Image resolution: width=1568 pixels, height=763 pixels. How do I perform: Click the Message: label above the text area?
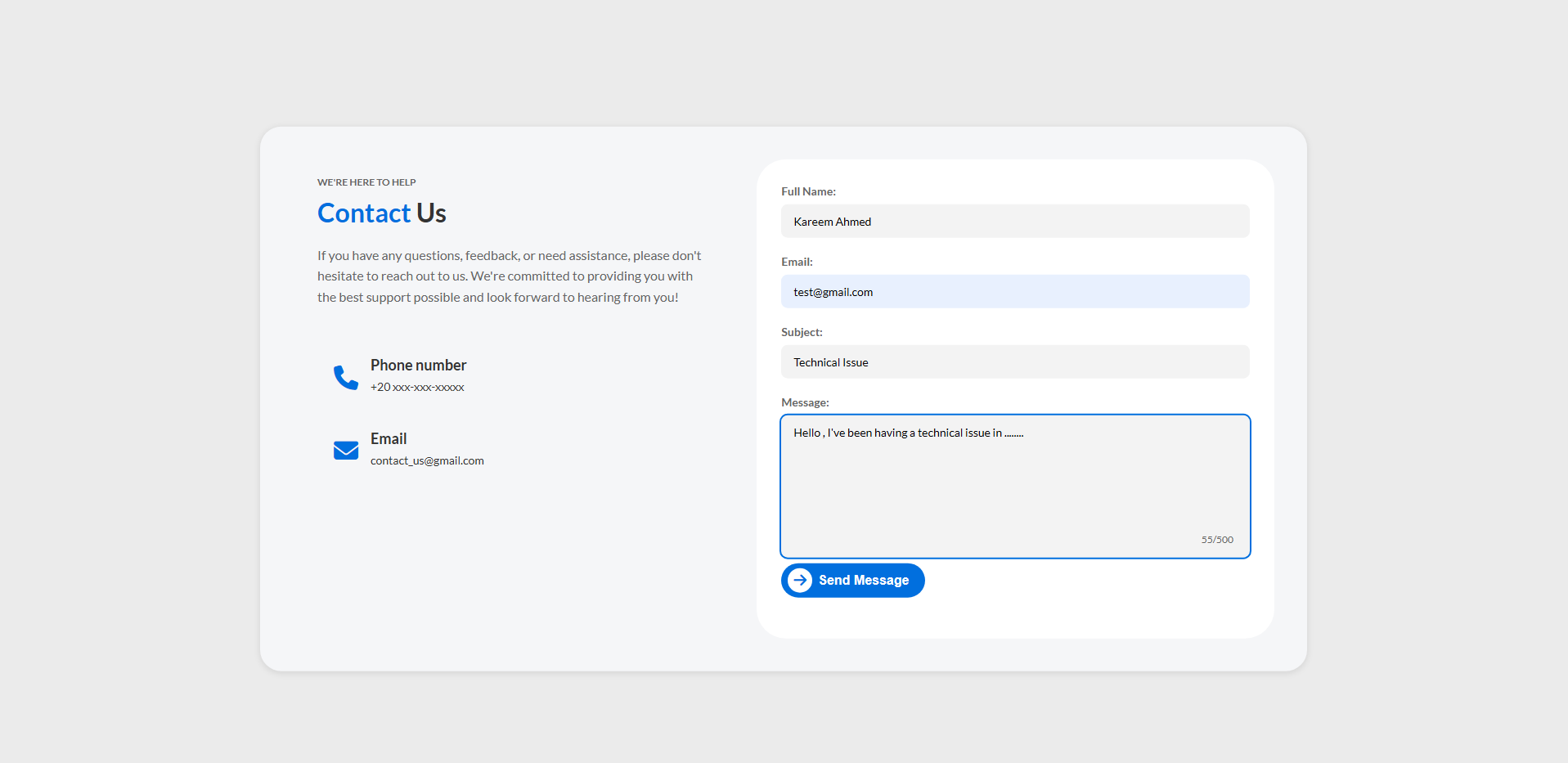805,402
